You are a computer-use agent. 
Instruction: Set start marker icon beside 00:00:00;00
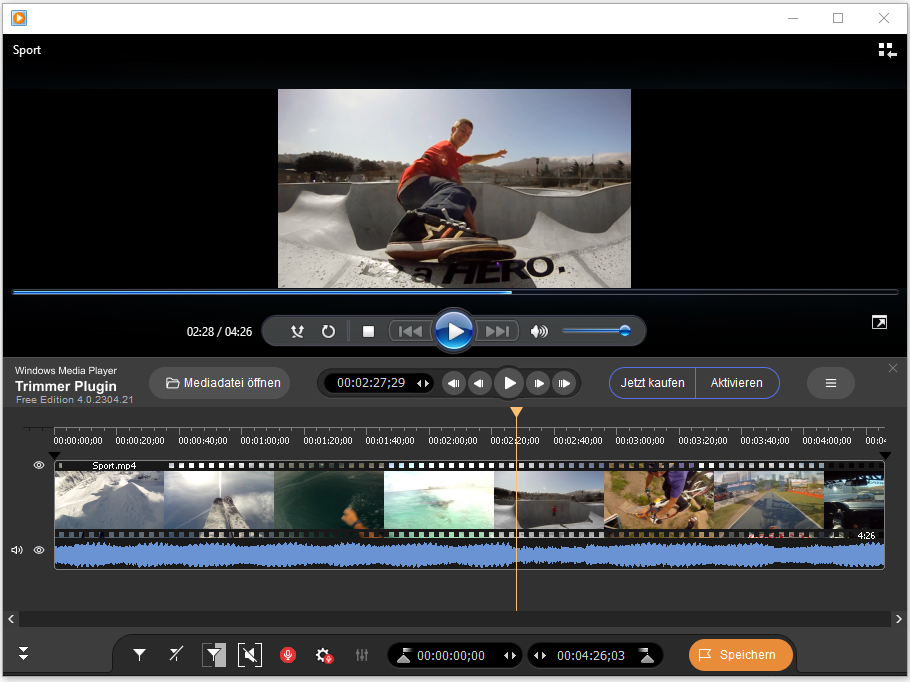point(404,655)
